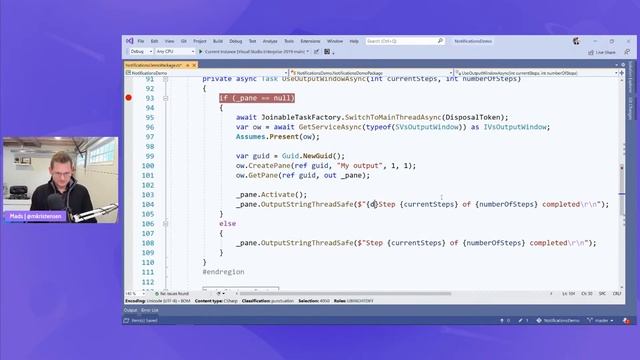Open the Build menu
Viewport: 640px width, 360px height.
click(x=218, y=41)
